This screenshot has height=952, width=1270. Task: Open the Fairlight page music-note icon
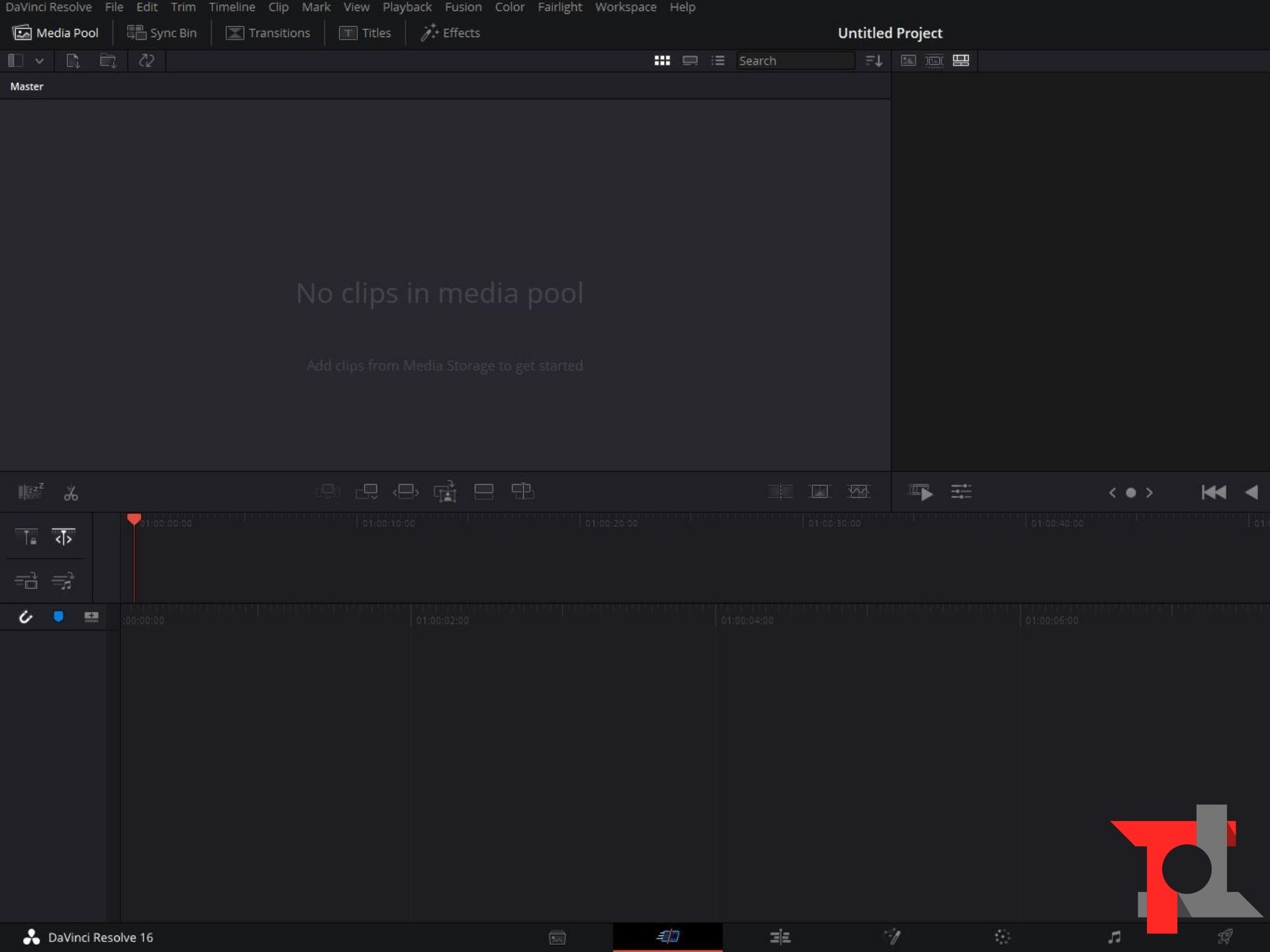coord(1114,937)
